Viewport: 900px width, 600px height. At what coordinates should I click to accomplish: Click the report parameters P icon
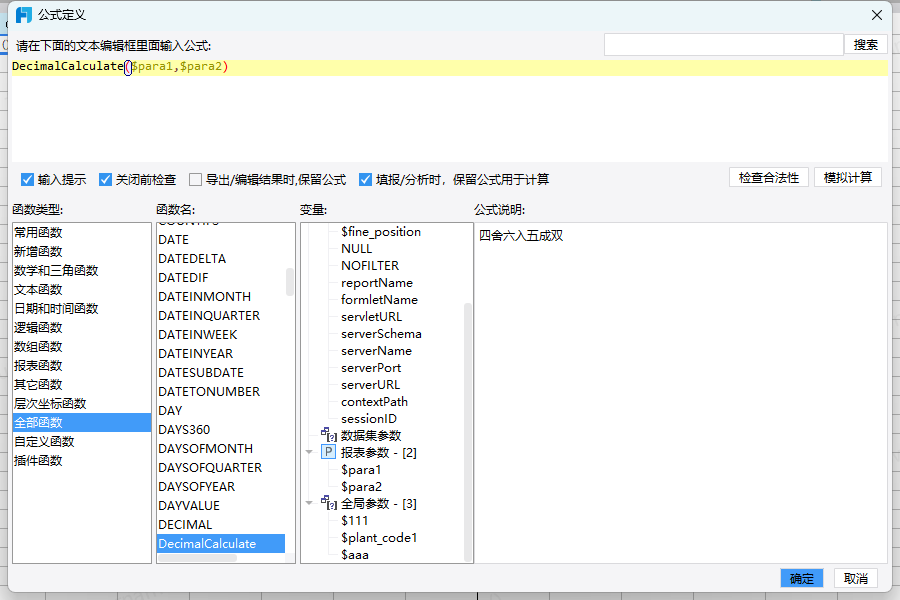[x=328, y=452]
